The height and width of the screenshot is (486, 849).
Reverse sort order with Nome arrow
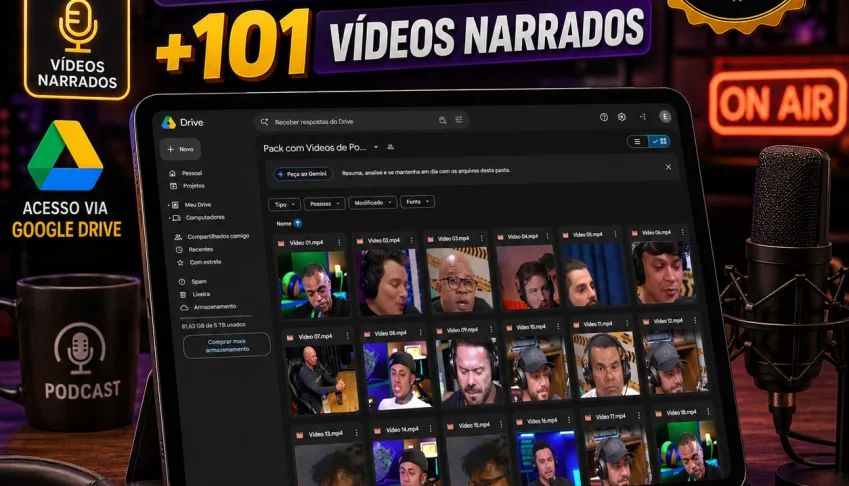pyautogui.click(x=298, y=223)
